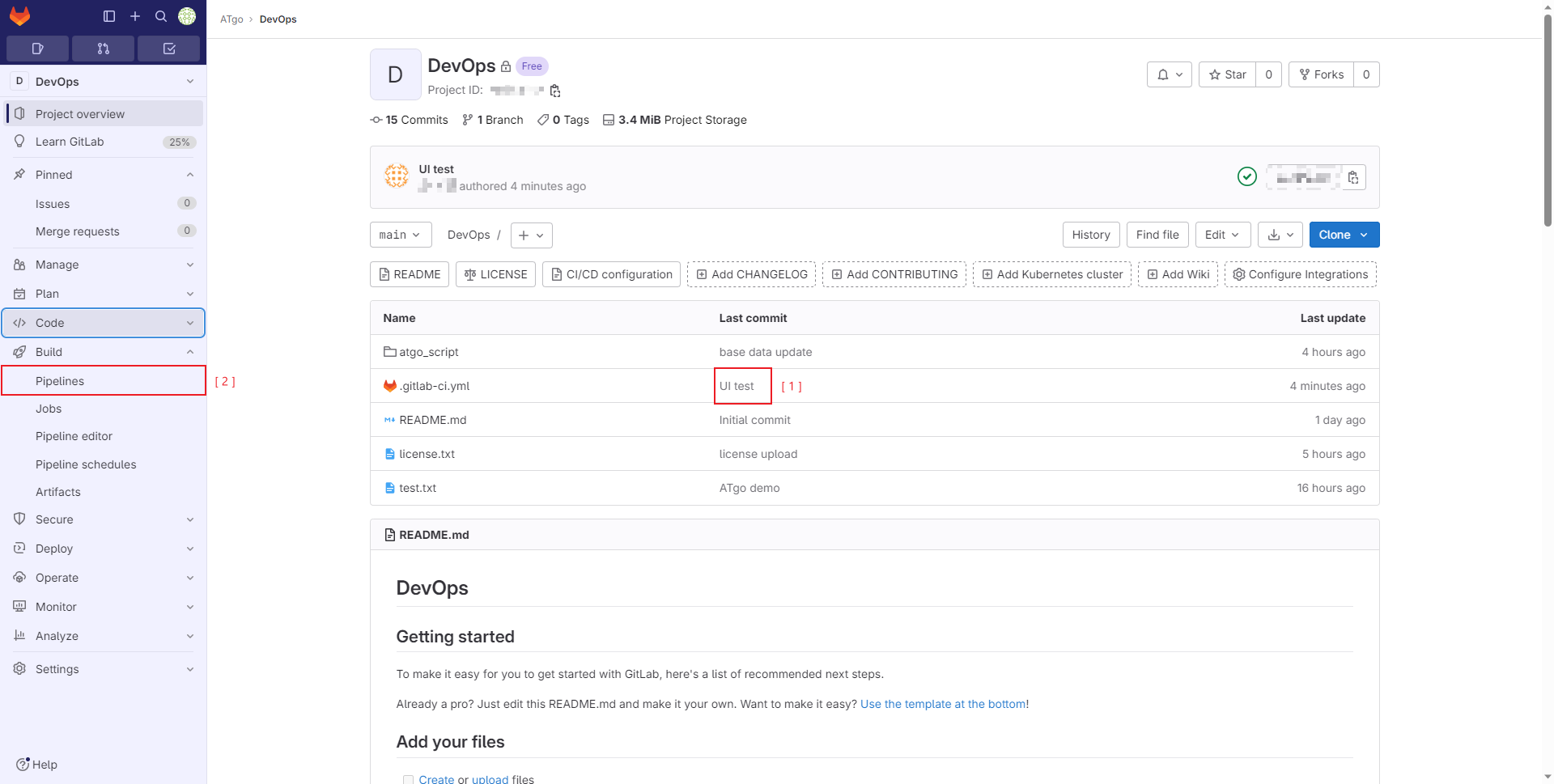Open assigned issues shortcut icon

click(37, 49)
